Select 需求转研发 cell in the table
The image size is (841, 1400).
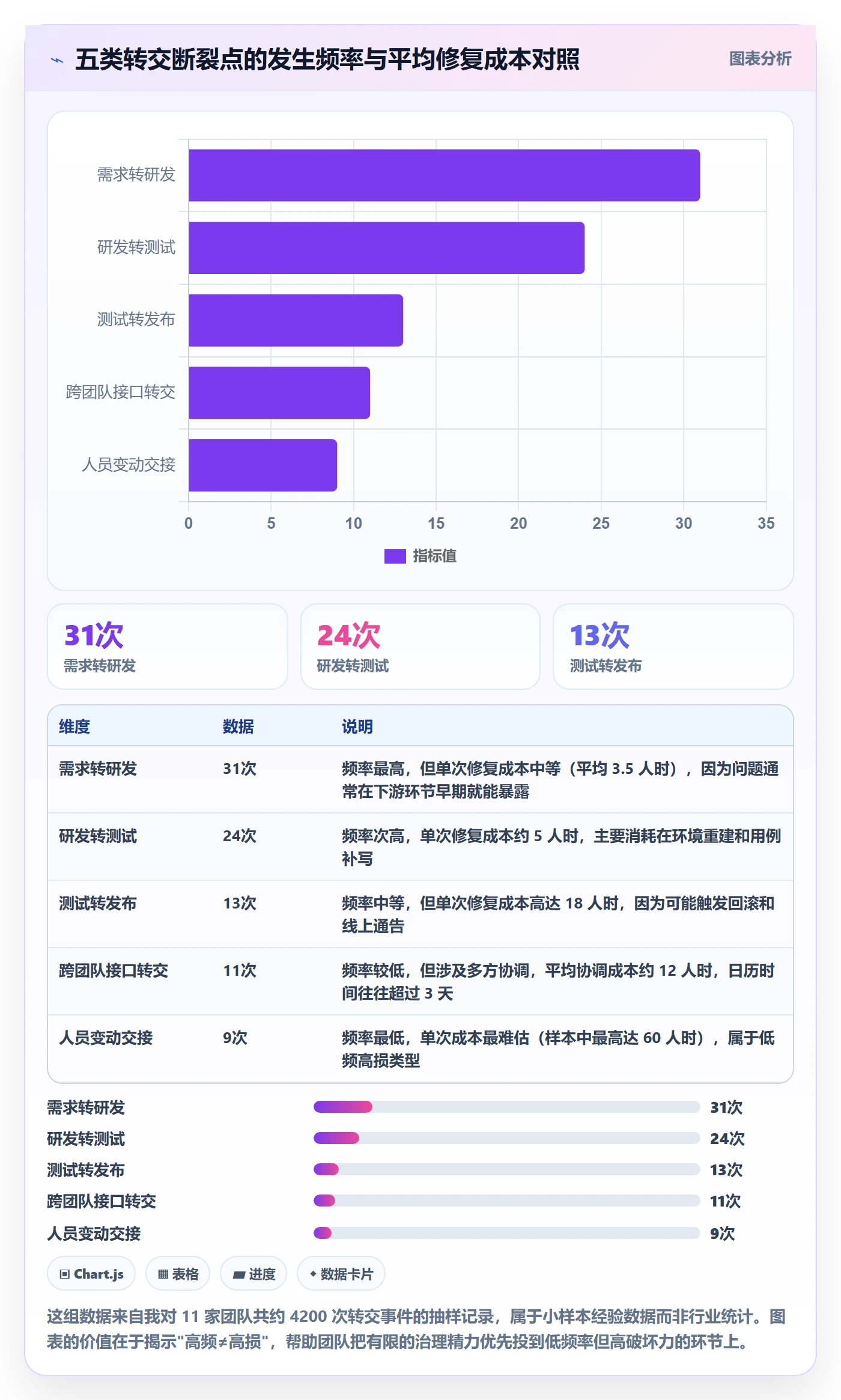(x=98, y=768)
